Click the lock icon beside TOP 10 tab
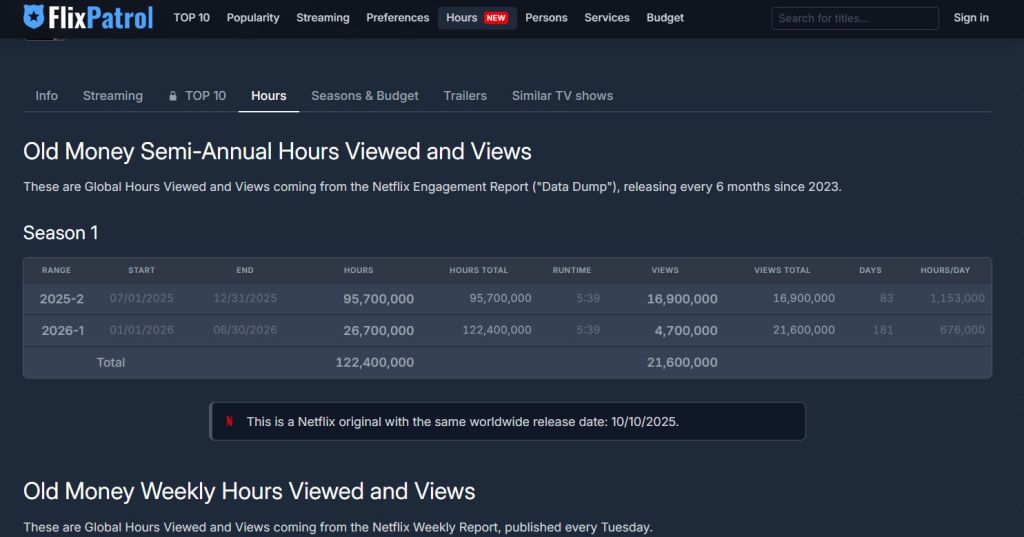The height and width of the screenshot is (537, 1024). point(172,96)
